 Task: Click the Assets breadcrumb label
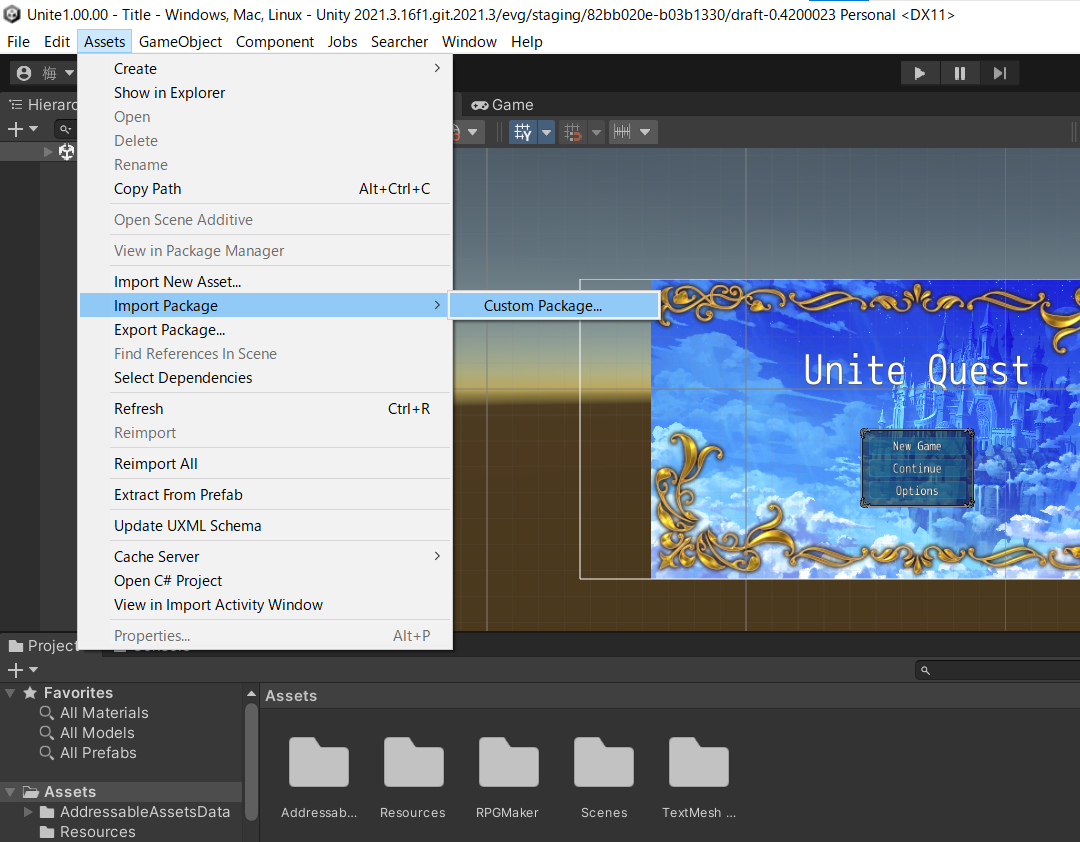click(x=291, y=696)
